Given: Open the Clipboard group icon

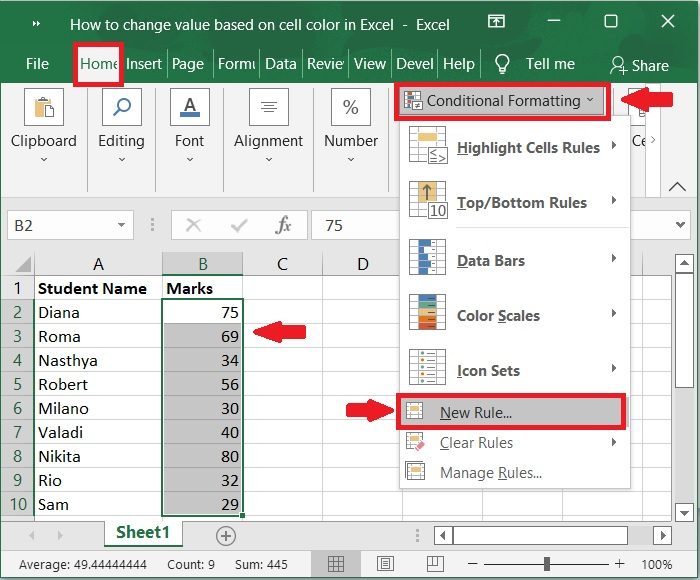Looking at the screenshot, I should tap(44, 107).
